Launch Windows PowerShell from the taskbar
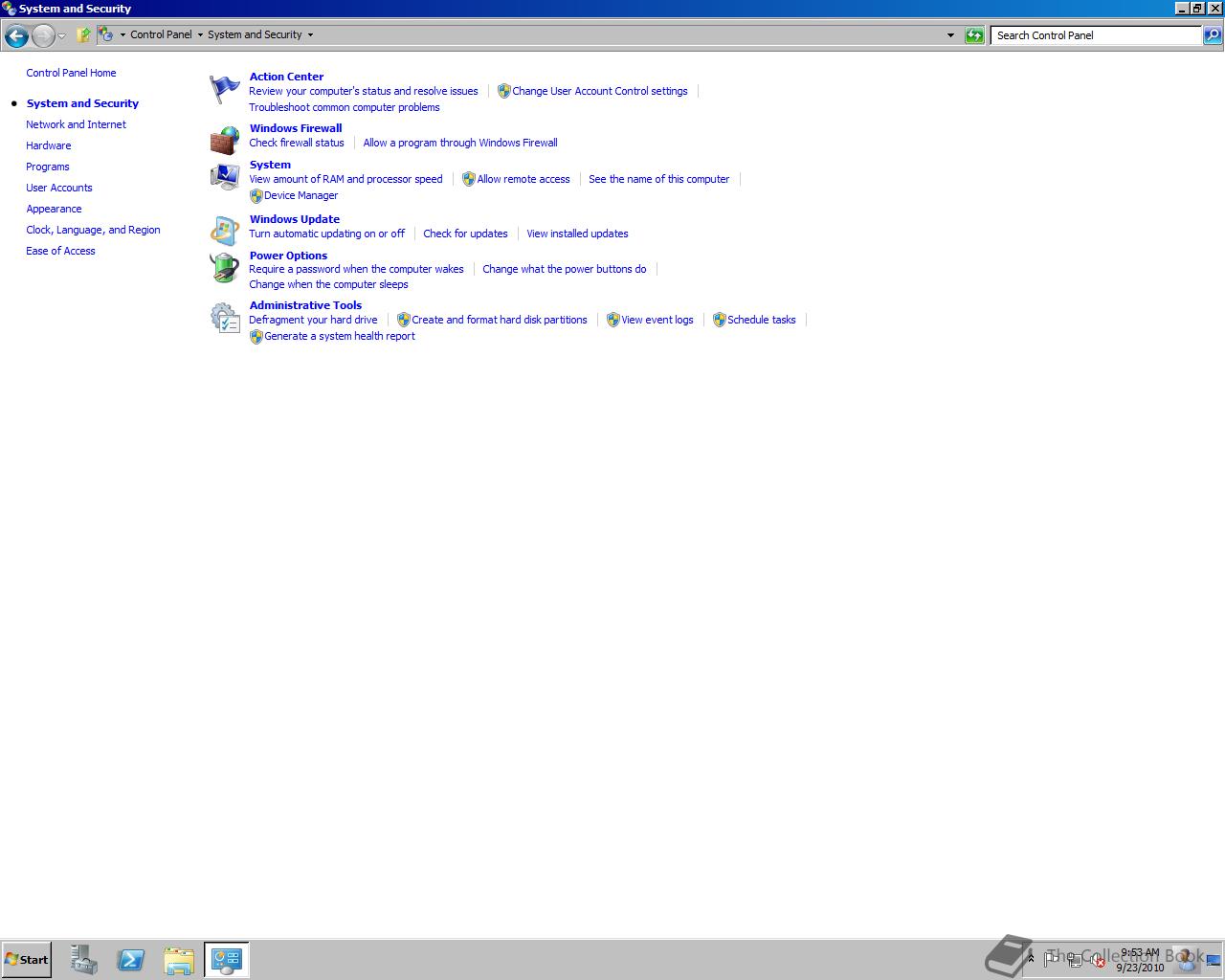1225x980 pixels. [131, 960]
